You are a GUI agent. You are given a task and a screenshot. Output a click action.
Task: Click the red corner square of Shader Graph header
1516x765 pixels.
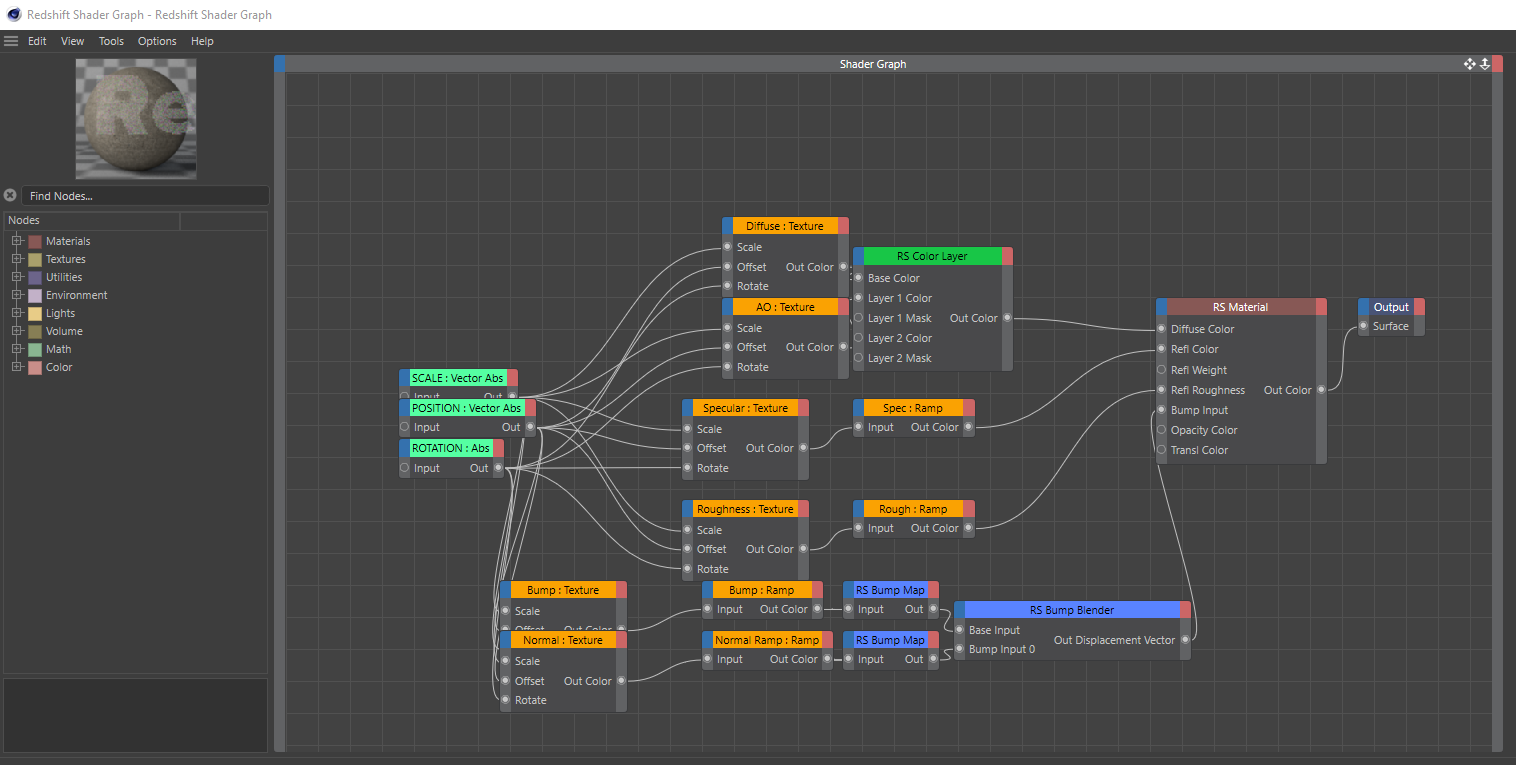[x=1497, y=63]
